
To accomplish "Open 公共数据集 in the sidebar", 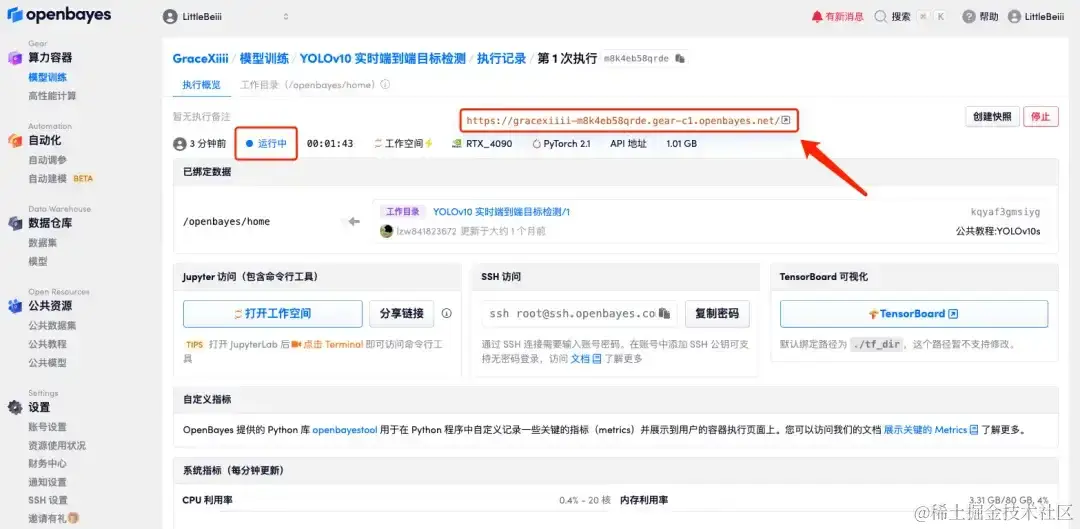I will (52, 325).
